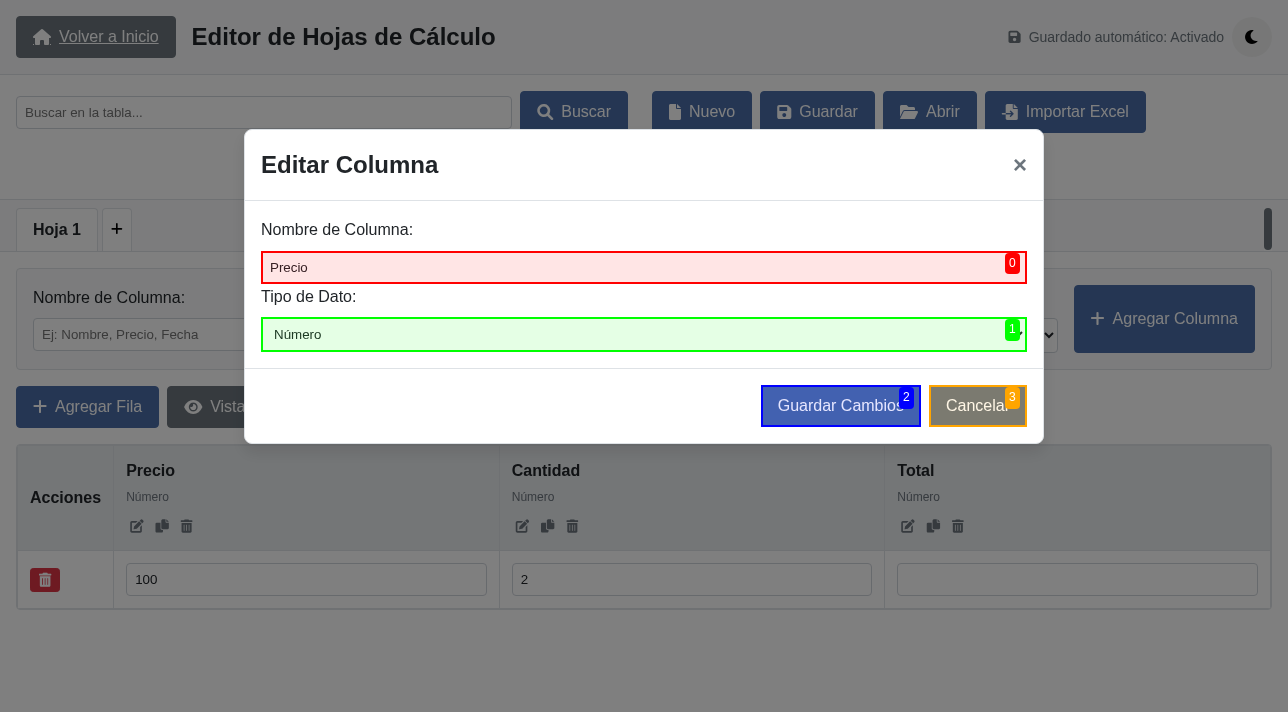Toggle dark mode with the moon icon
This screenshot has height=712, width=1288.
tap(1251, 37)
